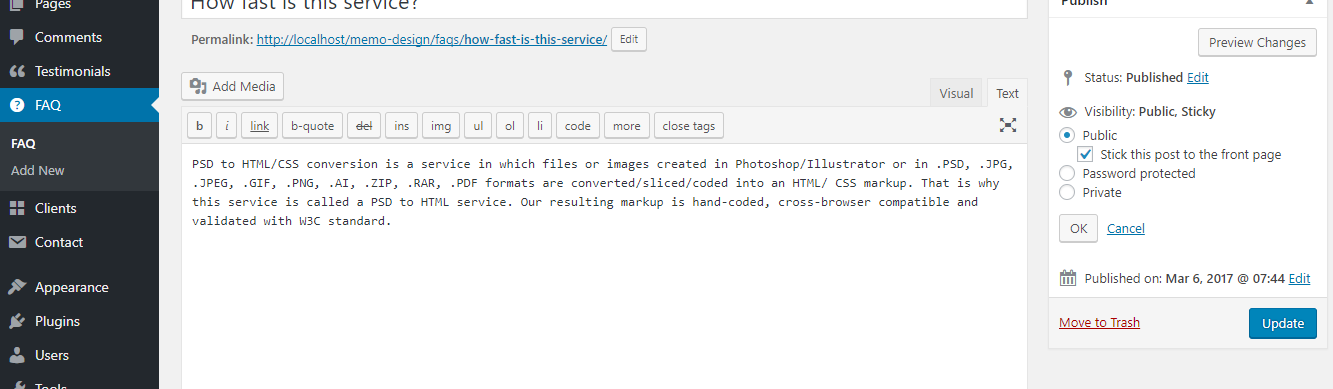
Task: Open the Comments sidebar icon
Action: (x=17, y=38)
